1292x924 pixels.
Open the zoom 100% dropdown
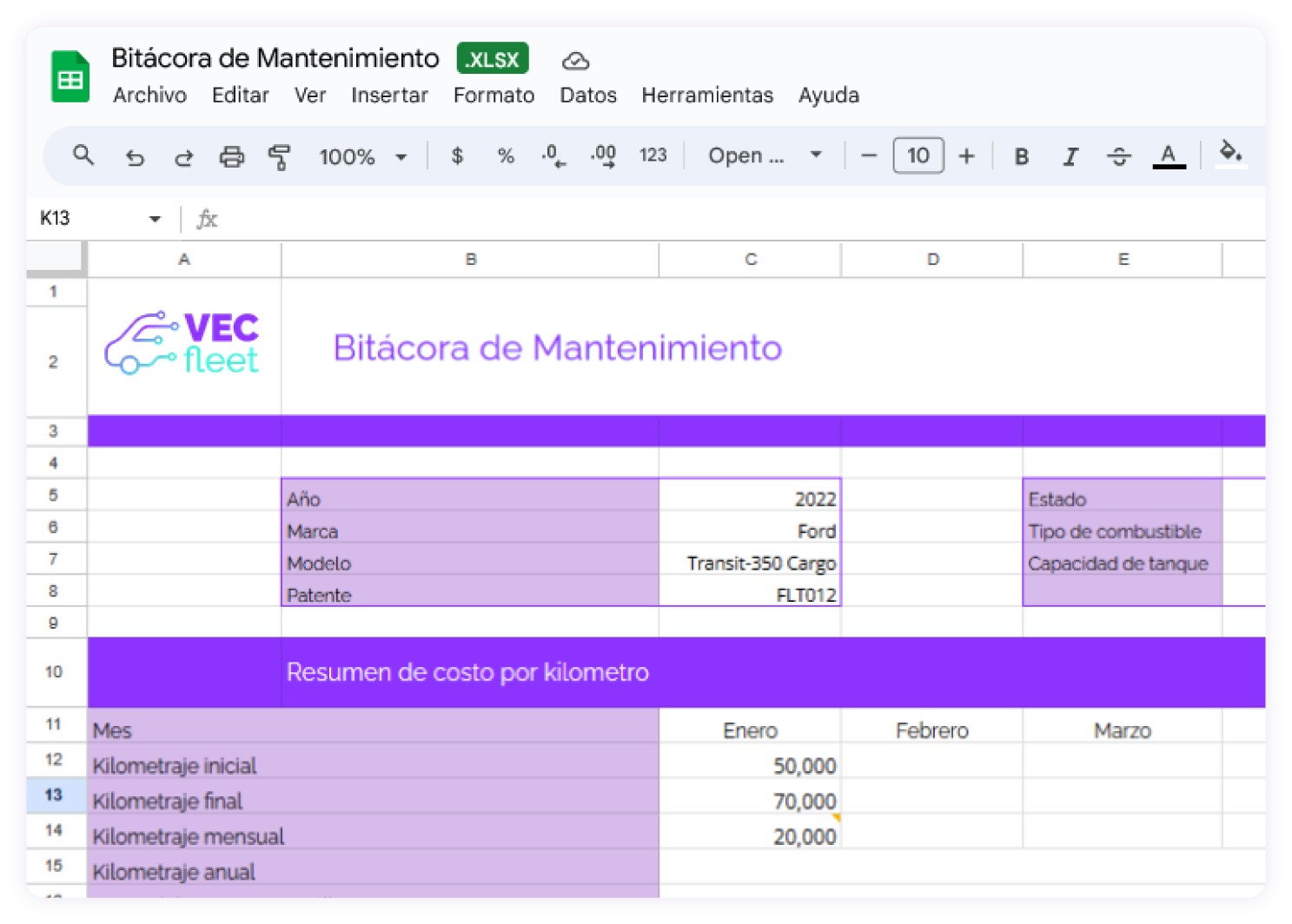click(363, 157)
